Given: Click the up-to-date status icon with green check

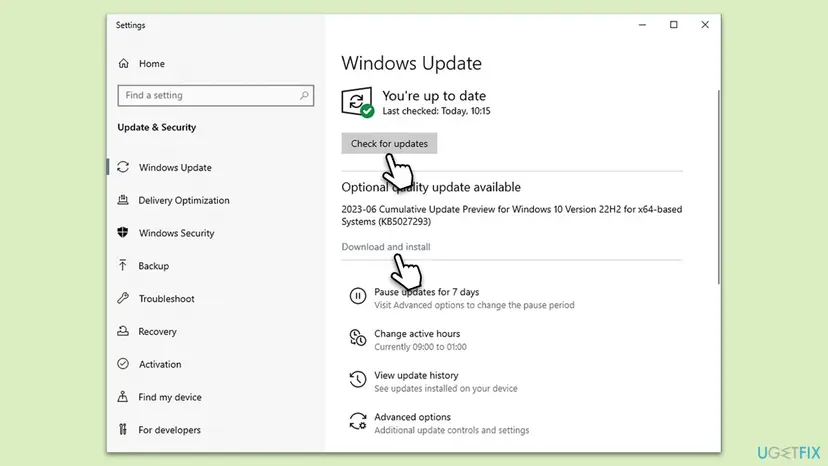Looking at the screenshot, I should coord(357,102).
